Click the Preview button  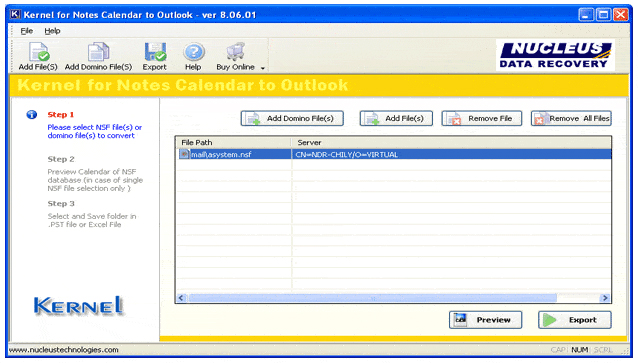[485, 320]
